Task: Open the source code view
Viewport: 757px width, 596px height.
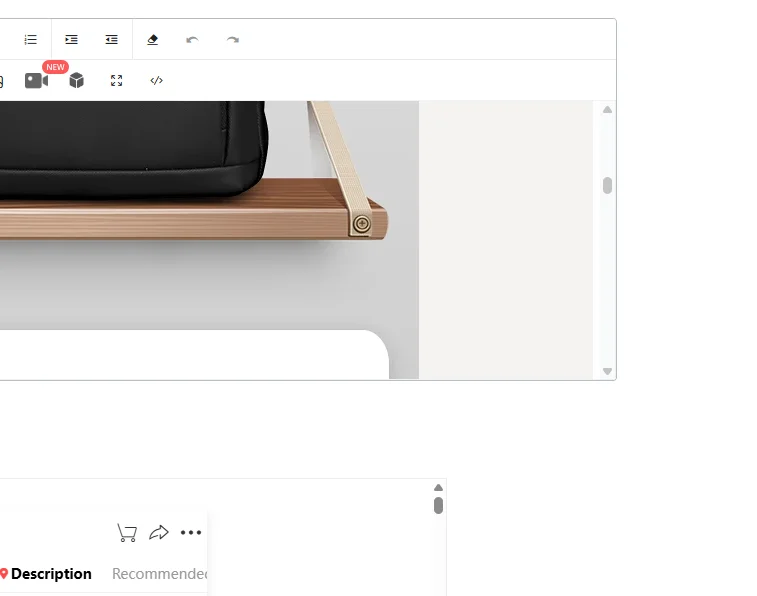Action: (156, 81)
